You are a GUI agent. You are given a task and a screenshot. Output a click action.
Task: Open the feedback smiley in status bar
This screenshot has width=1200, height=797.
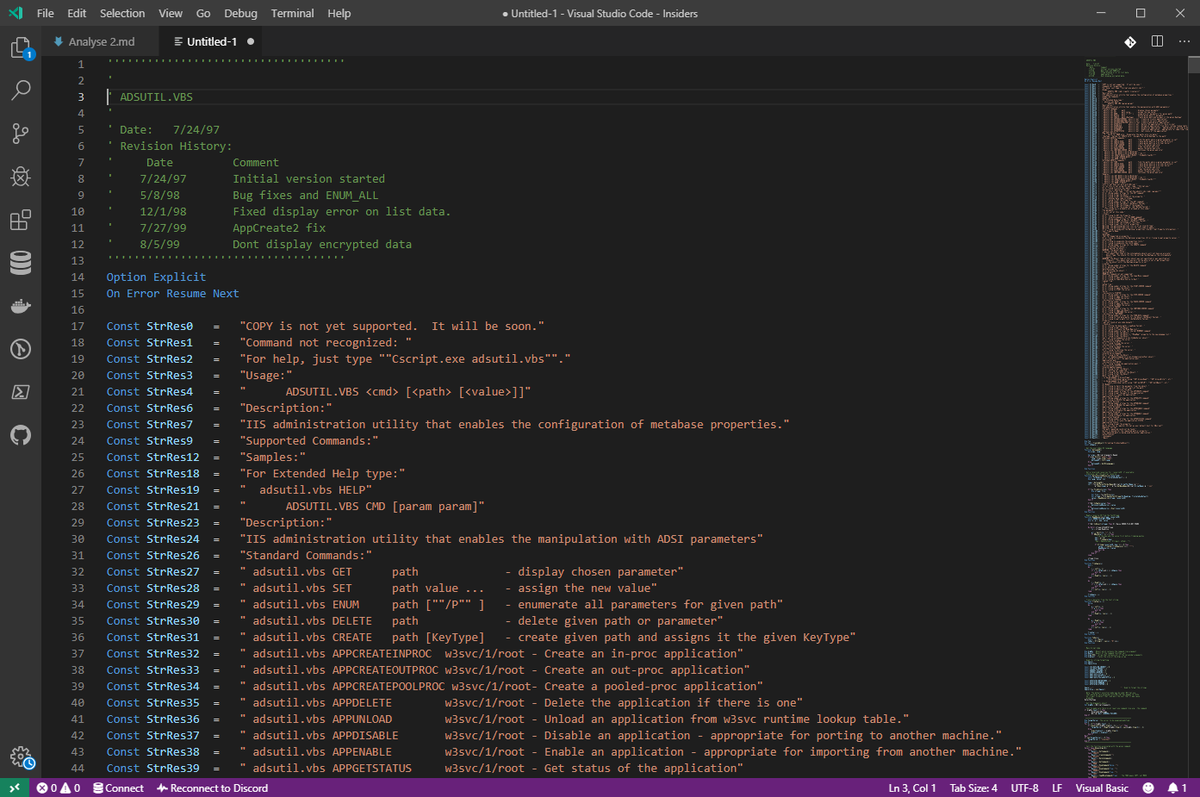[x=1148, y=788]
